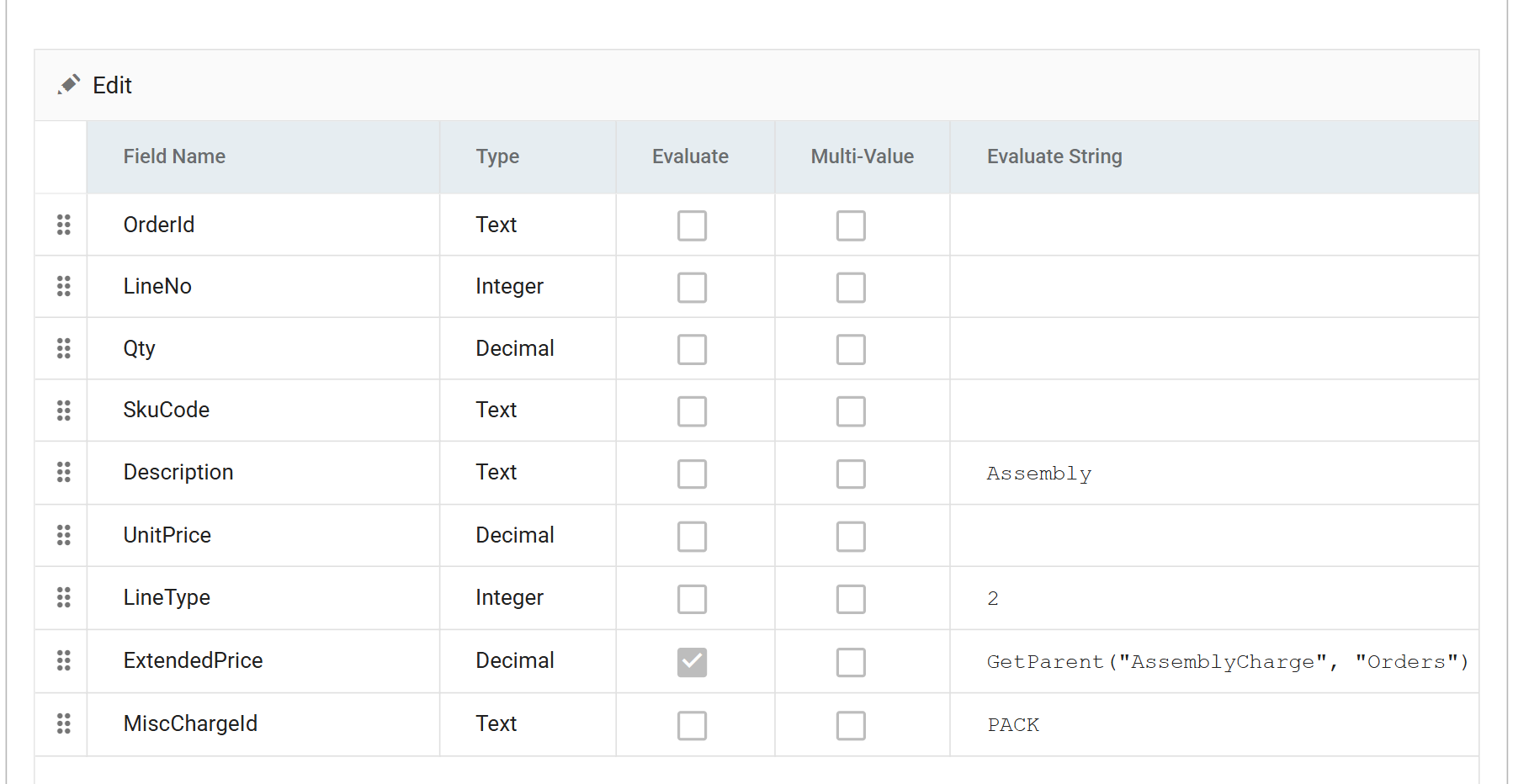
Task: Click the Assembly evaluate string
Action: click(x=1039, y=474)
